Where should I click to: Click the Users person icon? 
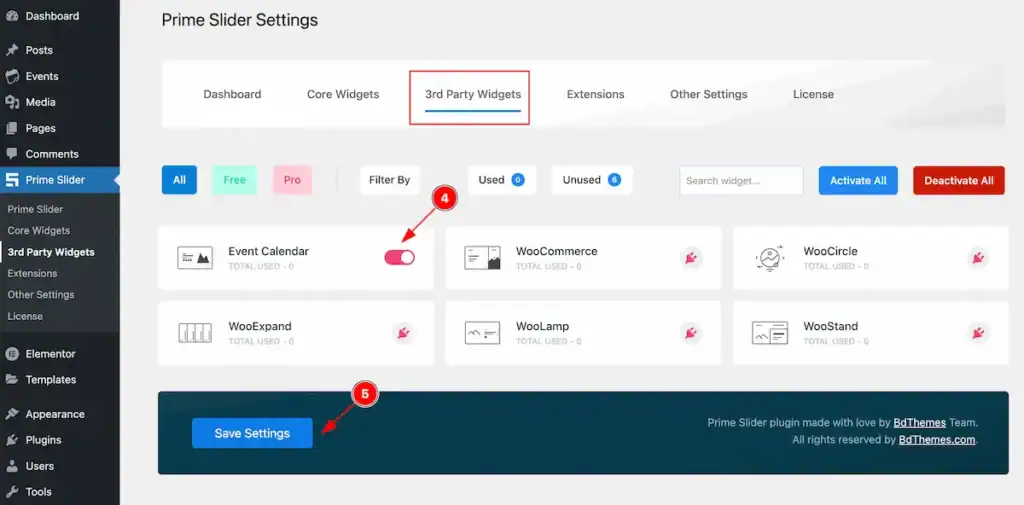click(12, 466)
